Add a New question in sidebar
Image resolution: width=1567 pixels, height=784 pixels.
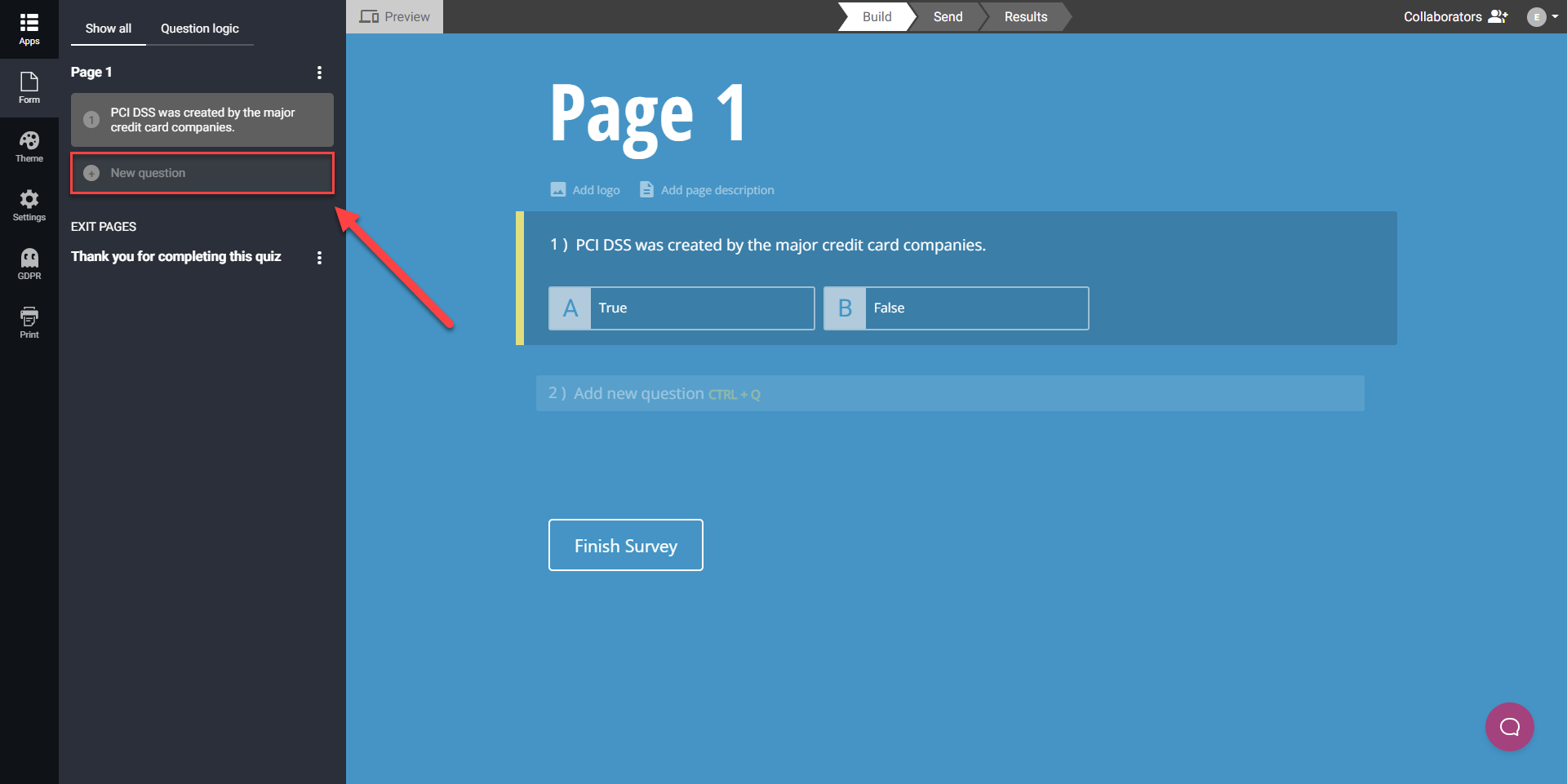tap(202, 173)
